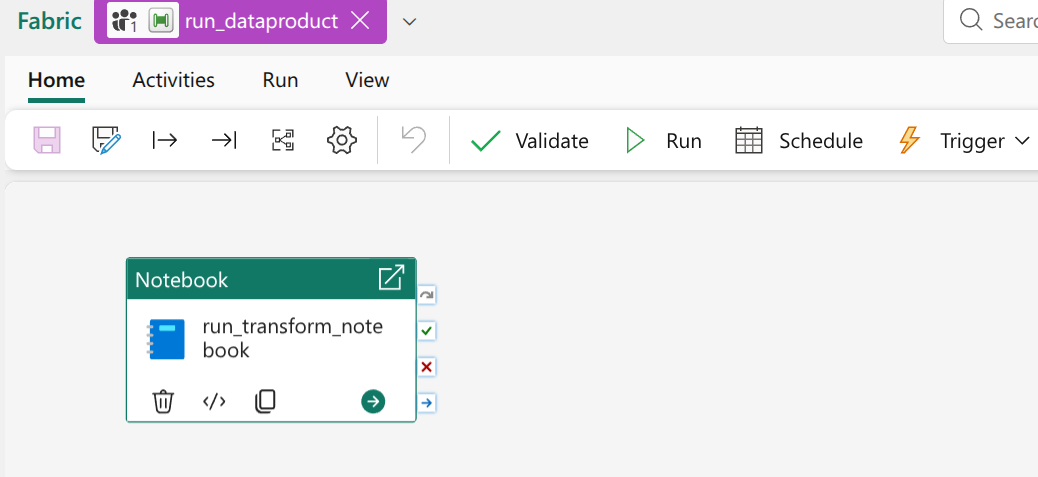Open notebook in new window icon
The height and width of the screenshot is (477, 1038).
(x=391, y=278)
